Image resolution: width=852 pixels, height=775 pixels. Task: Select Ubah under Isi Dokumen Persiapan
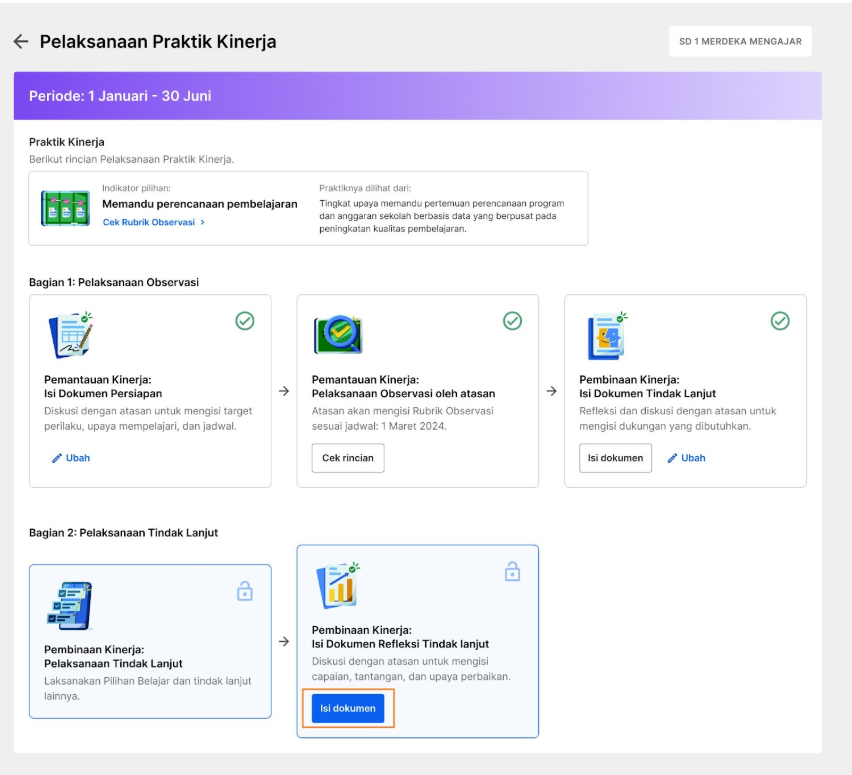(71, 458)
